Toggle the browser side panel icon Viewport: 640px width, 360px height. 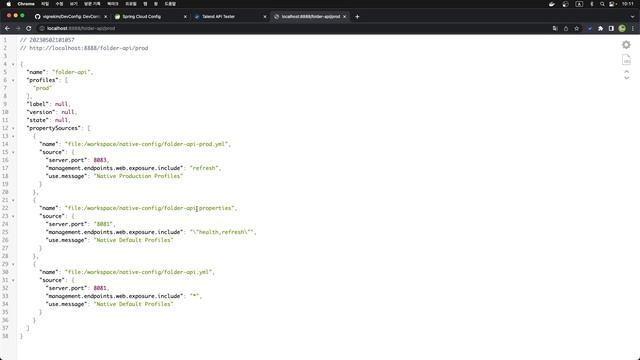coord(611,29)
